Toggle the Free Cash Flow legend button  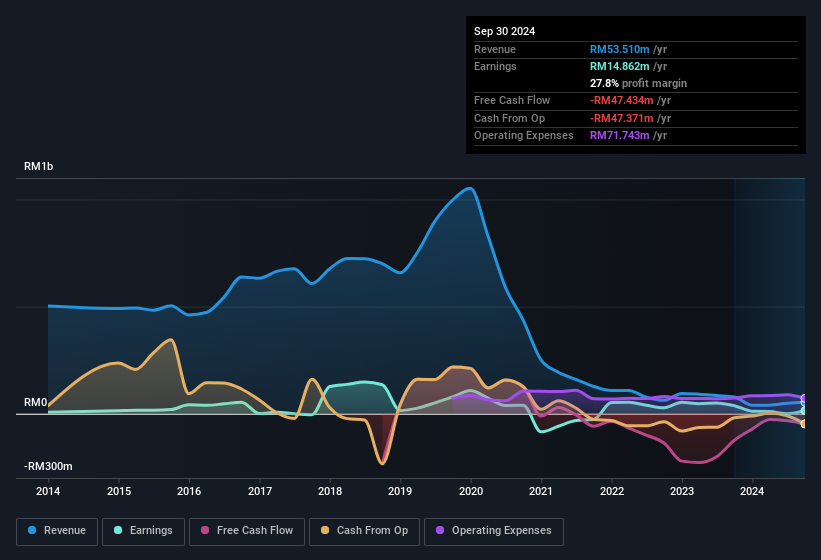247,531
